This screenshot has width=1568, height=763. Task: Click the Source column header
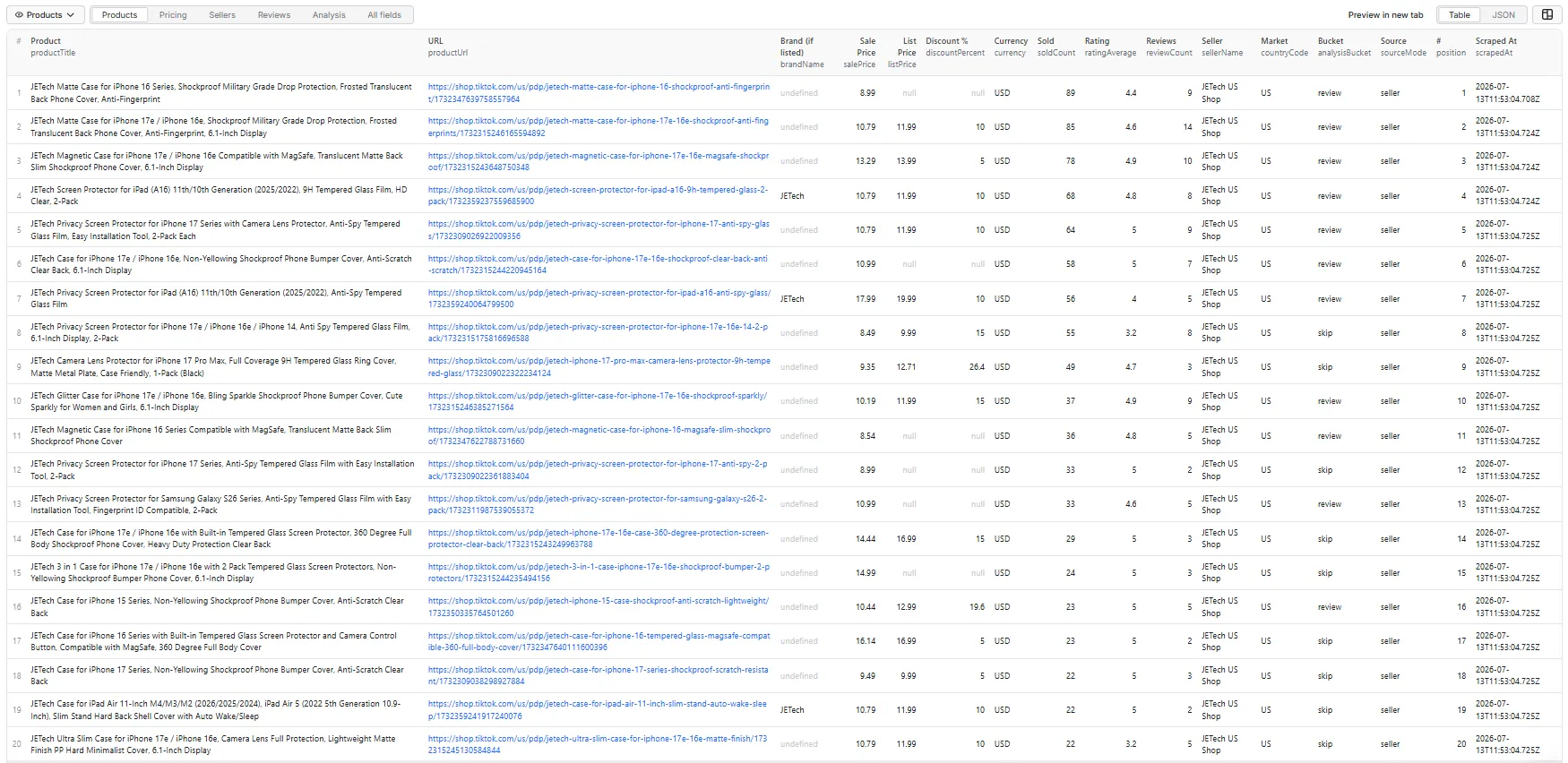pyautogui.click(x=1393, y=40)
